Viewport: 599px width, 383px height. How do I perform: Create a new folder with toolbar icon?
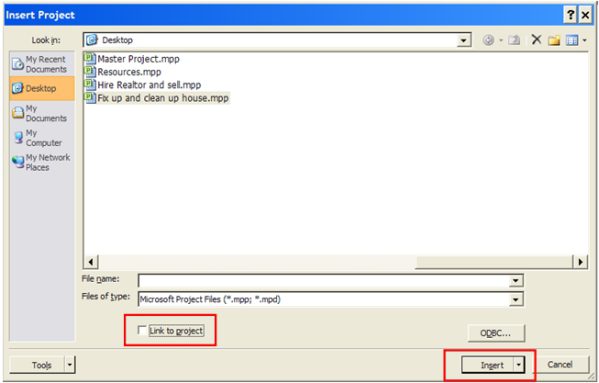554,40
